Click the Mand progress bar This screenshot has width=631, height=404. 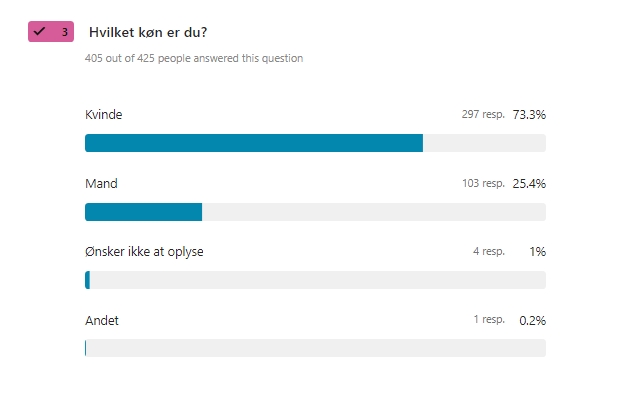(315, 212)
